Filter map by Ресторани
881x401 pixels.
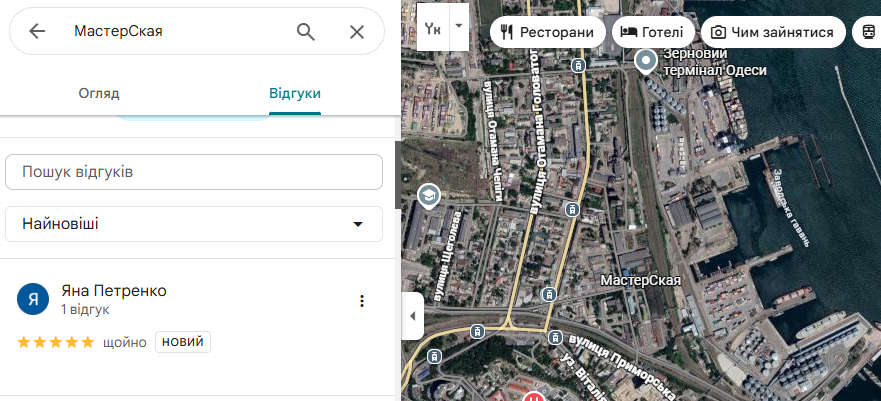(x=548, y=32)
